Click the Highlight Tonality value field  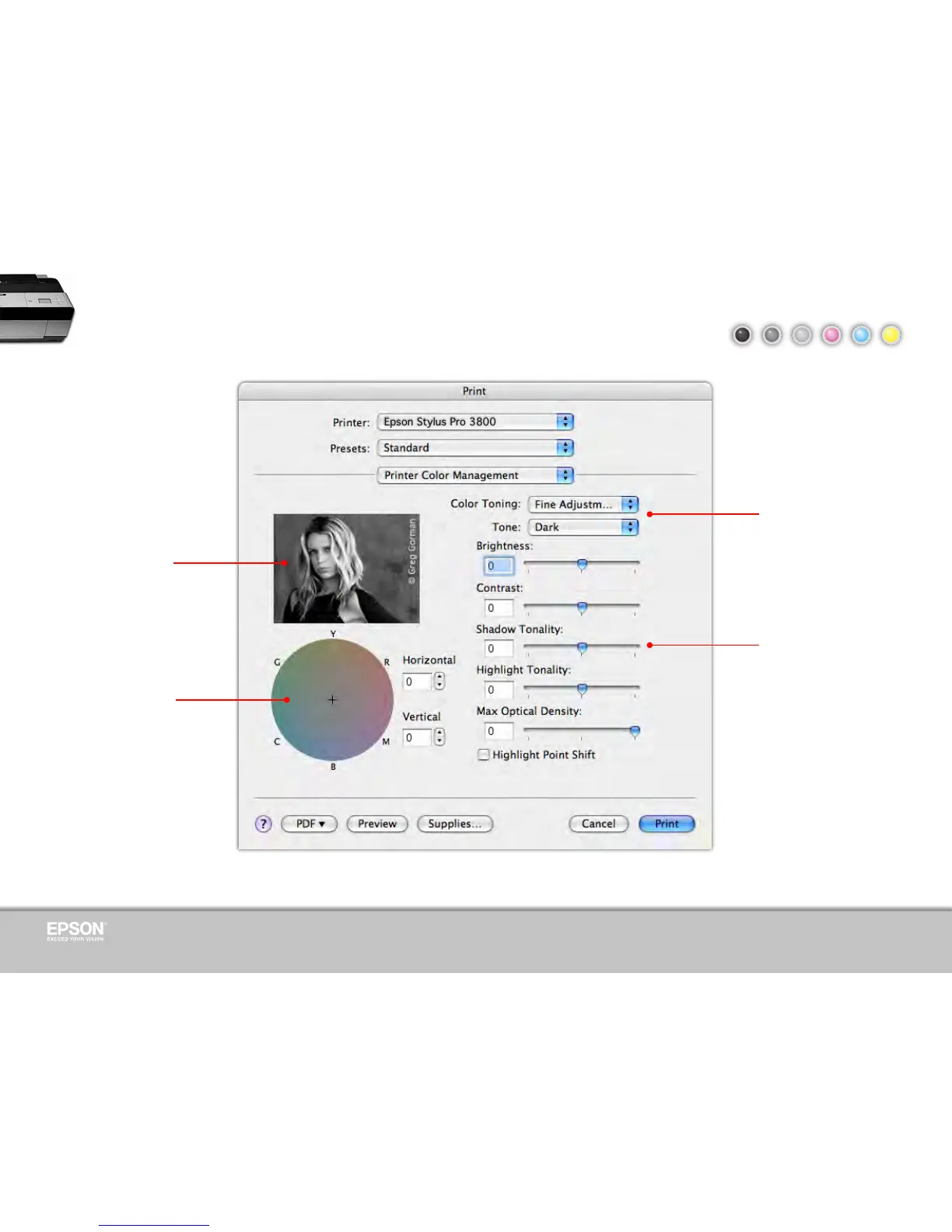[499, 689]
